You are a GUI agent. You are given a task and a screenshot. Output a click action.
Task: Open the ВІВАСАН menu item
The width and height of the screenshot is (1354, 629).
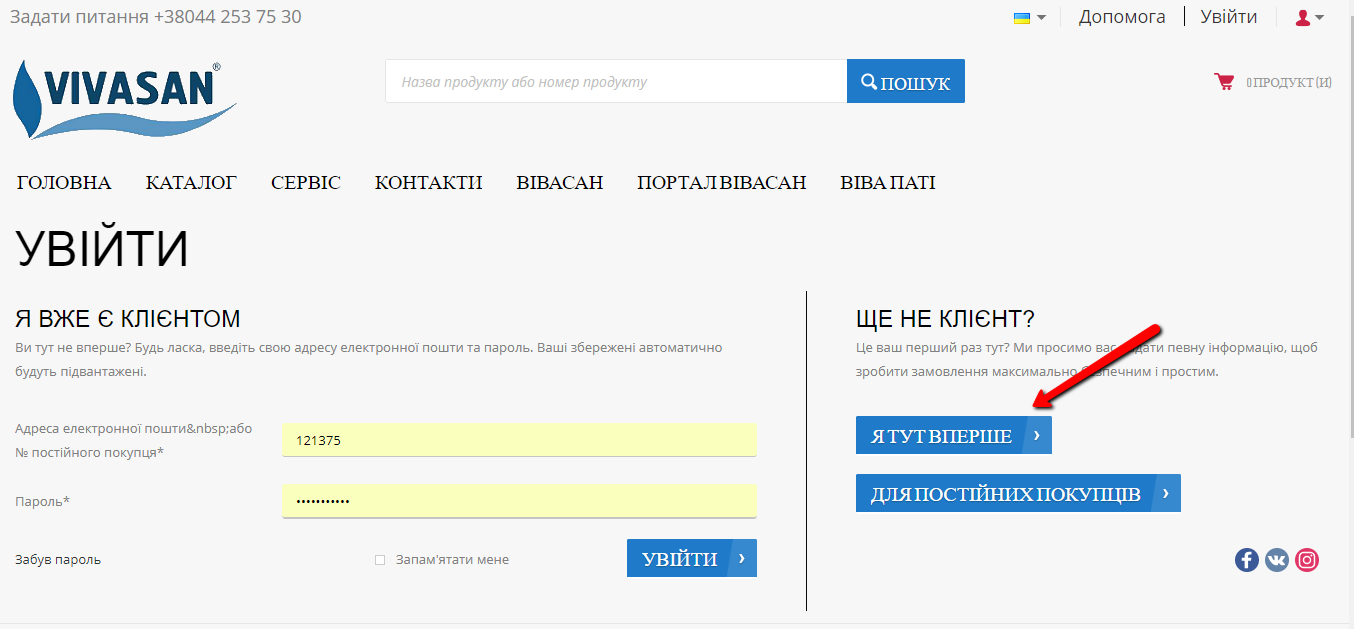click(x=560, y=183)
